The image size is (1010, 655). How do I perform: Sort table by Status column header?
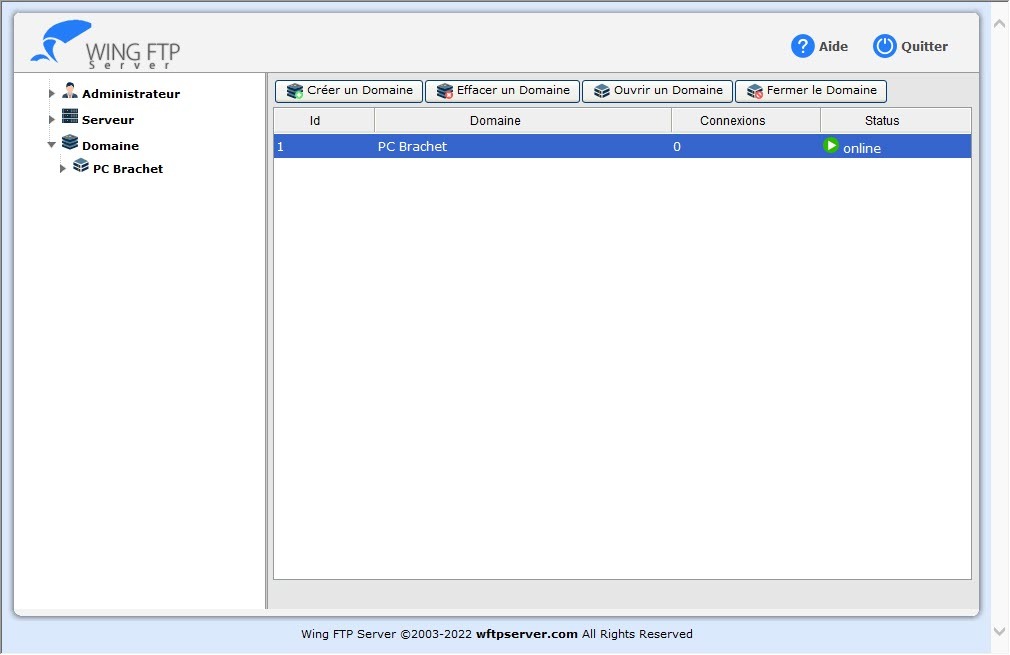click(x=895, y=120)
